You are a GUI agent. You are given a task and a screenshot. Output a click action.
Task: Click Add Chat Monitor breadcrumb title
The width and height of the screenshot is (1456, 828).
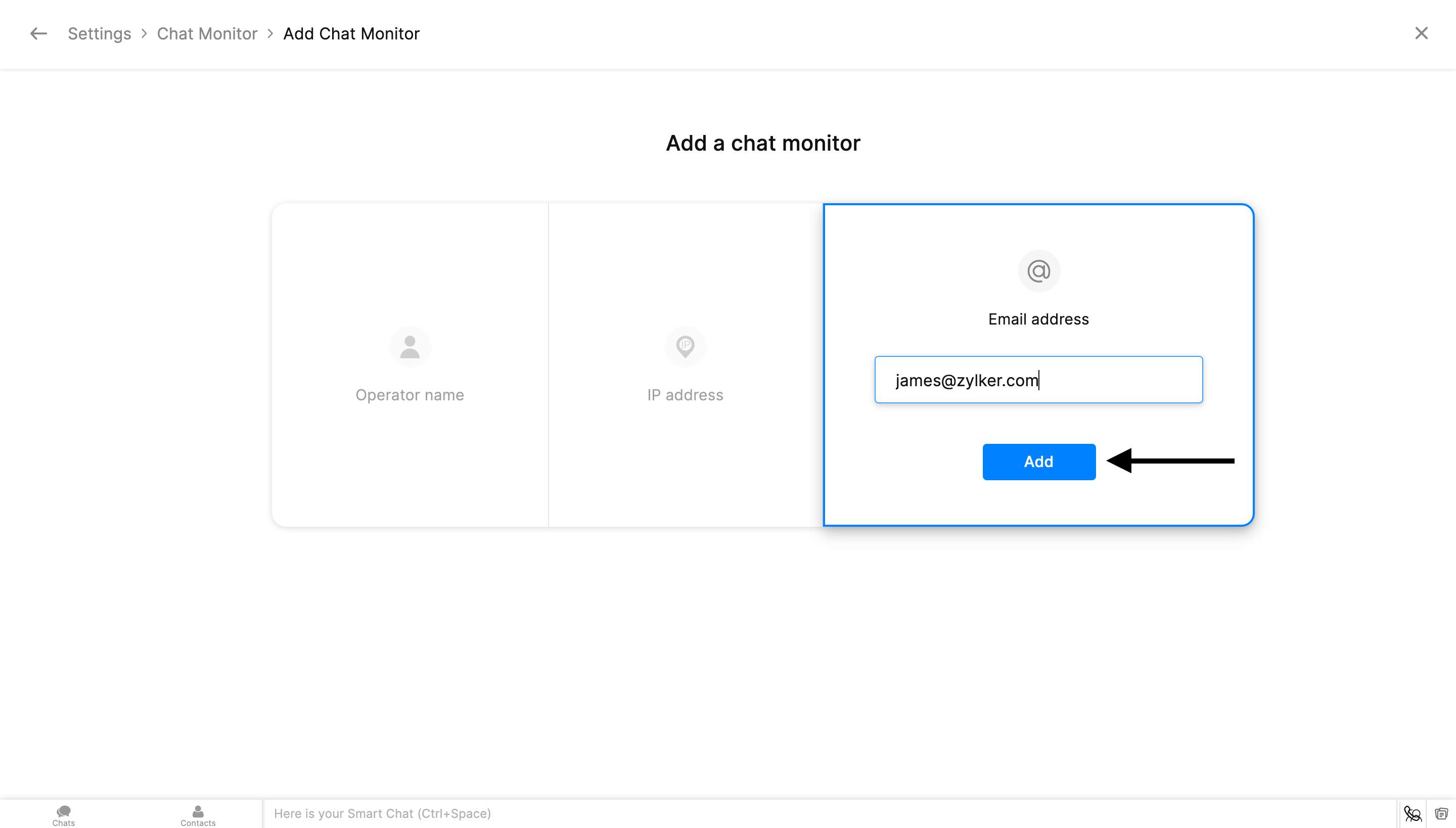[351, 33]
